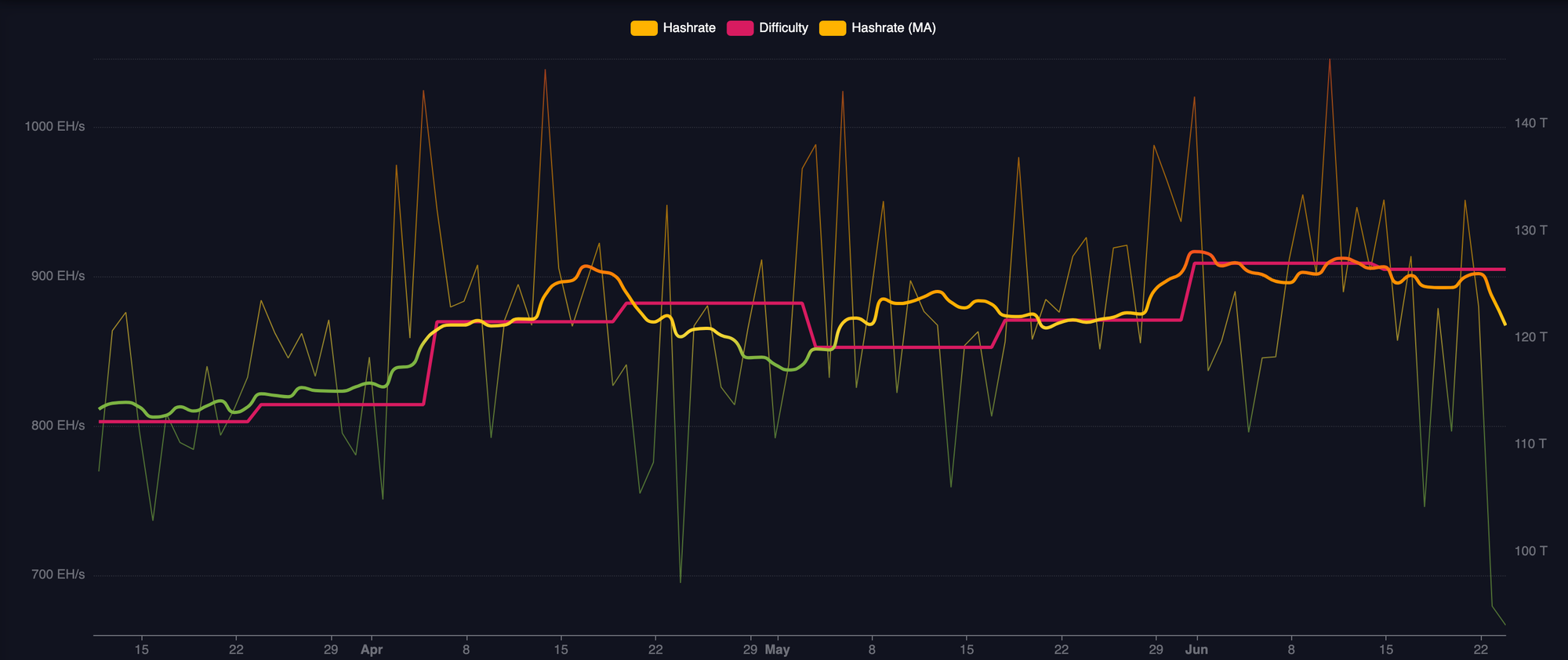
Task: Click the 140 T axis label
Action: click(1531, 123)
